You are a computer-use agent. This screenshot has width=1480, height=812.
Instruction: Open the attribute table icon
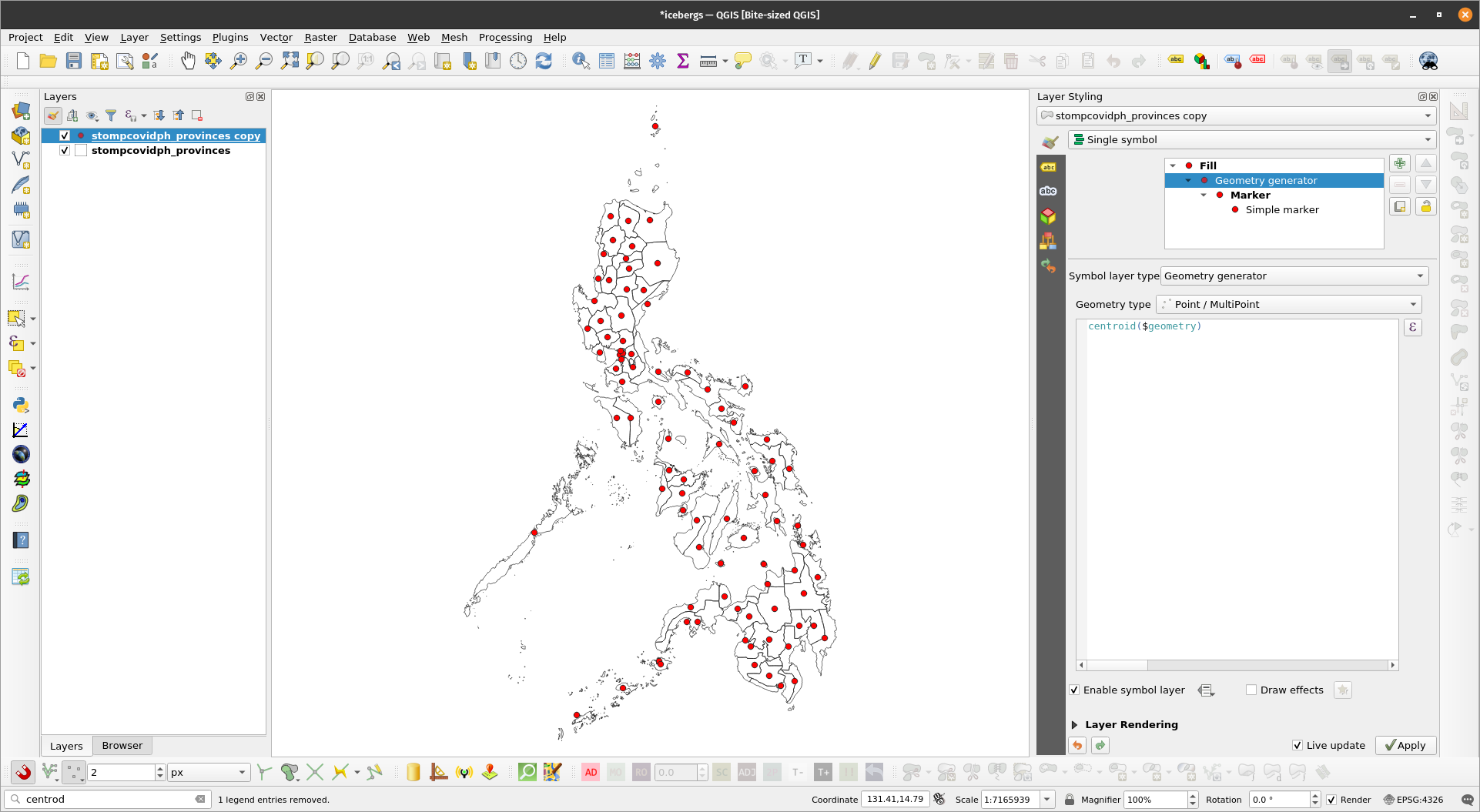point(607,61)
